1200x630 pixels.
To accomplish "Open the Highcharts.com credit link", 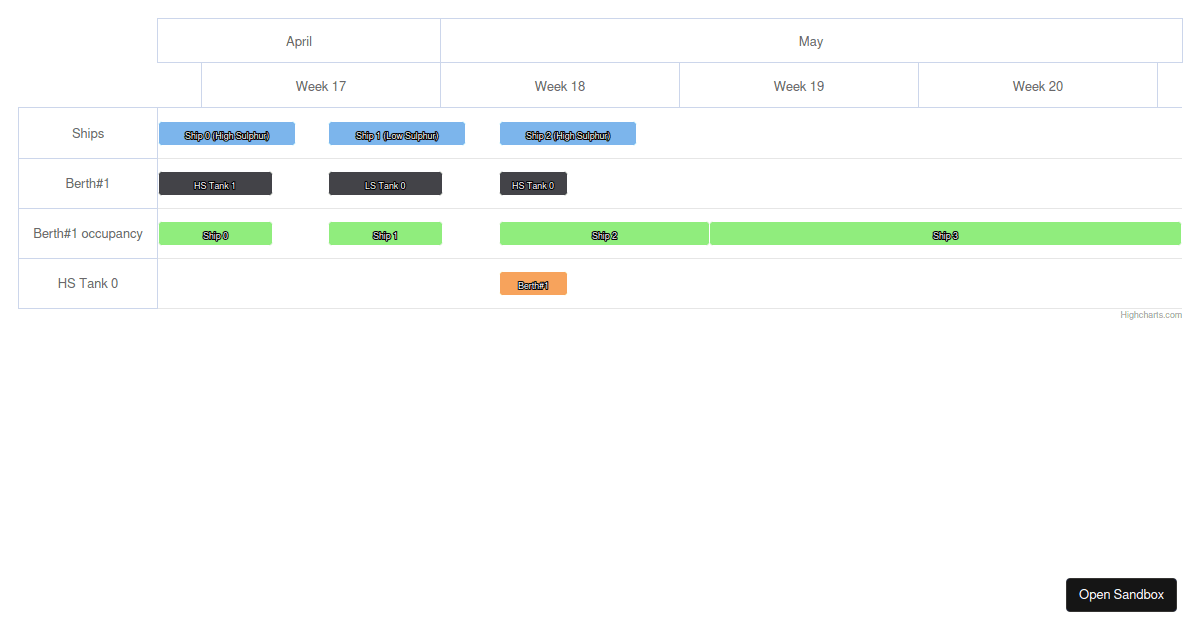I will click(1151, 314).
